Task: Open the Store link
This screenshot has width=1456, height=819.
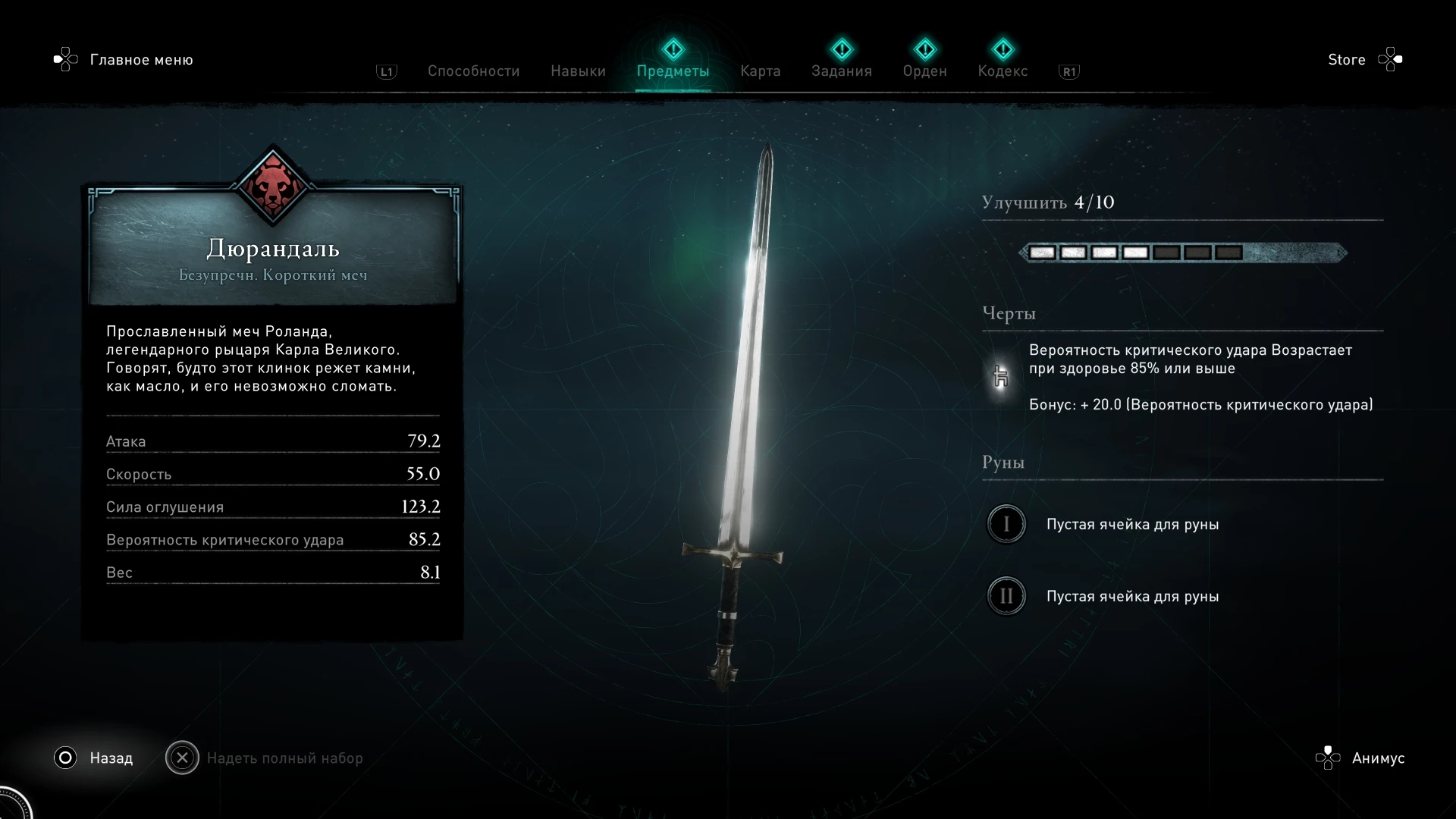Action: 1346,59
